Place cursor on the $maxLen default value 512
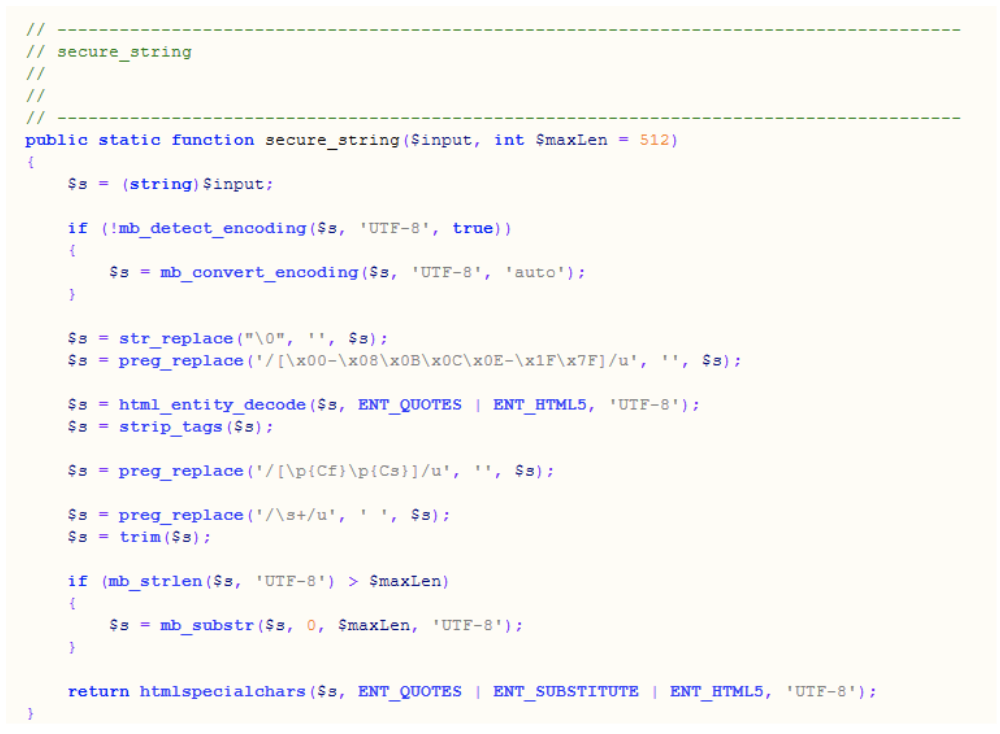The height and width of the screenshot is (734, 1000). (x=655, y=140)
